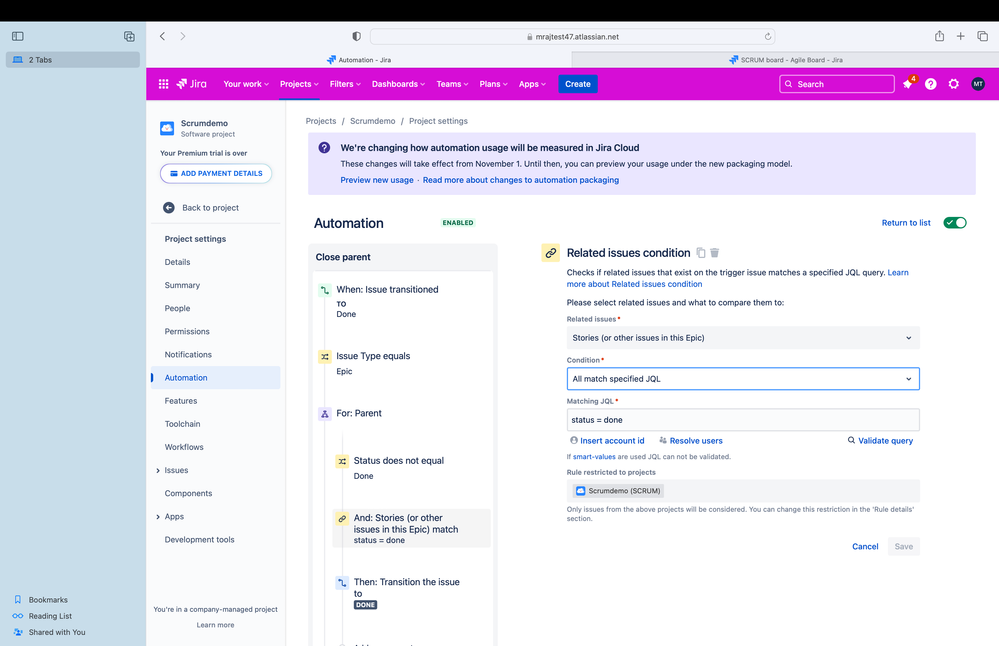
Task: Open notifications bell with badge
Action: [x=908, y=83]
